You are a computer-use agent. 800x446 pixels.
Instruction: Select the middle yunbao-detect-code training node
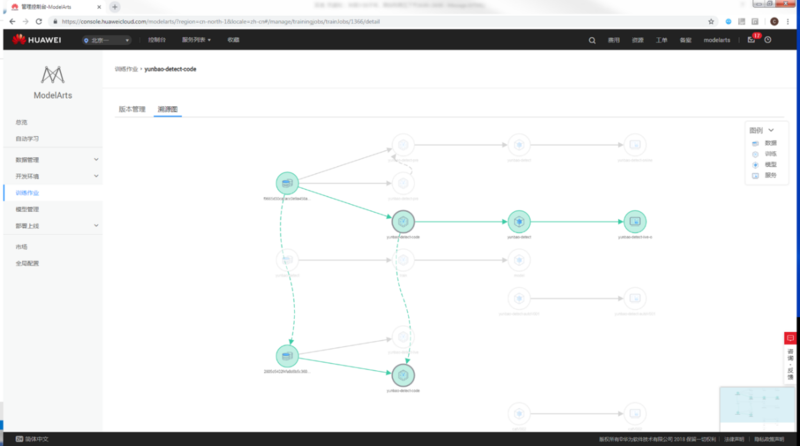coord(403,221)
